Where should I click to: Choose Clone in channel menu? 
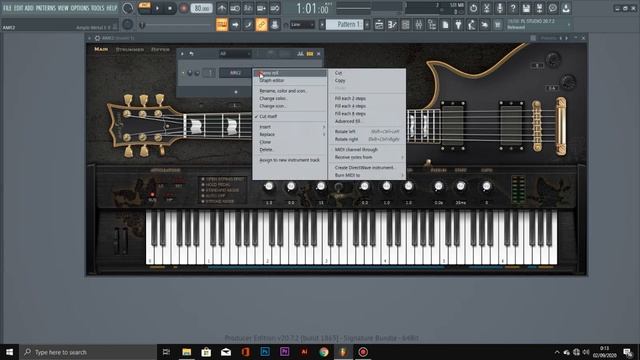click(x=289, y=142)
